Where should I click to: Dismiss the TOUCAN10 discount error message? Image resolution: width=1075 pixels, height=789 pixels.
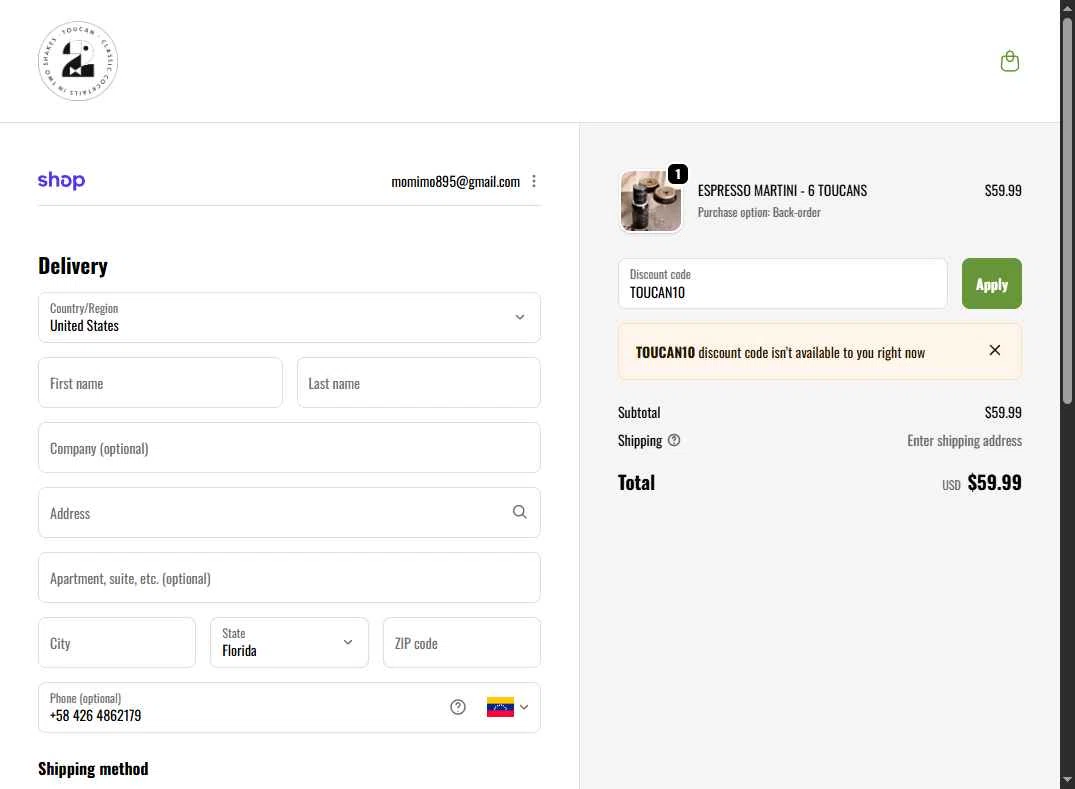(x=995, y=350)
